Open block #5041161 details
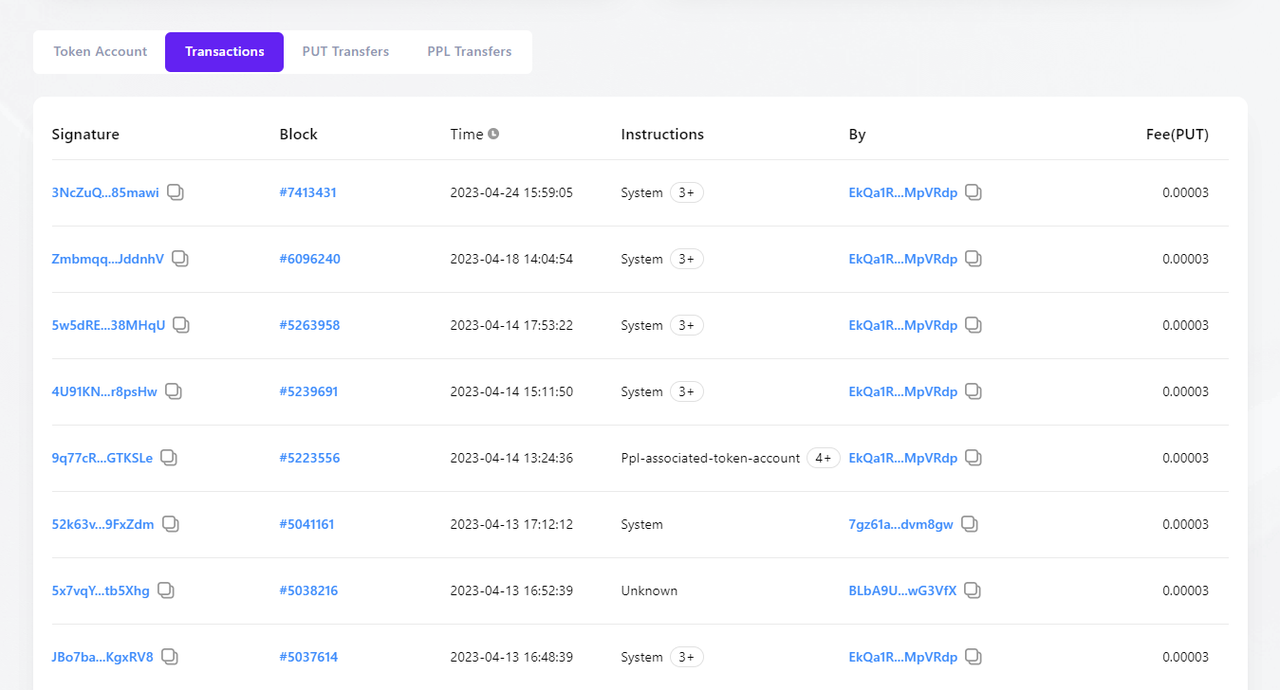The width and height of the screenshot is (1280, 690). (x=307, y=524)
